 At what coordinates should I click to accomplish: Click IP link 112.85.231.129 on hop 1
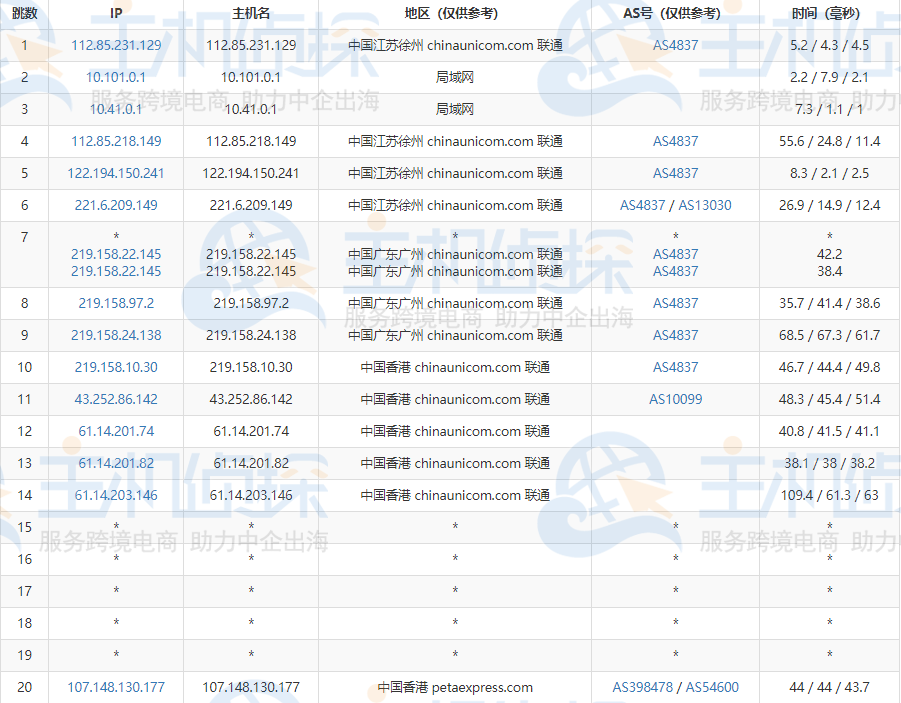(x=116, y=45)
